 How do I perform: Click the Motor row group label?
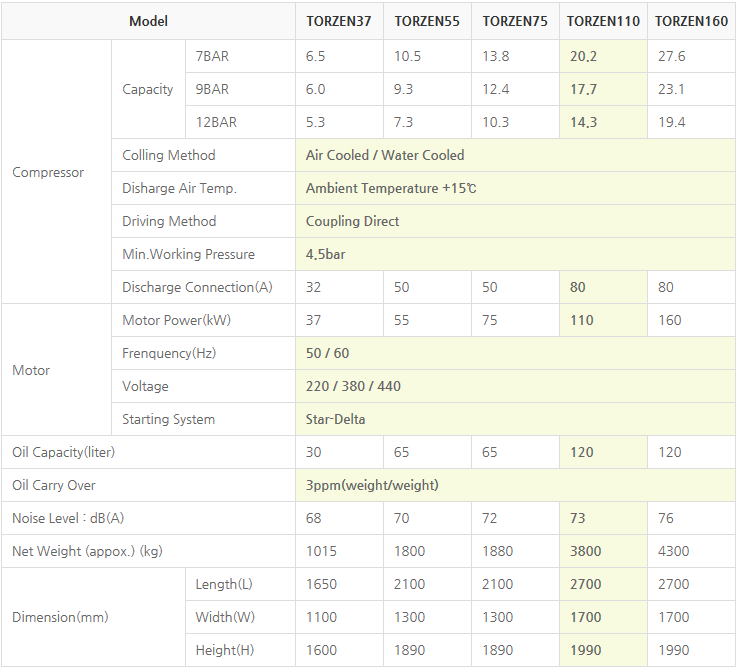31,370
